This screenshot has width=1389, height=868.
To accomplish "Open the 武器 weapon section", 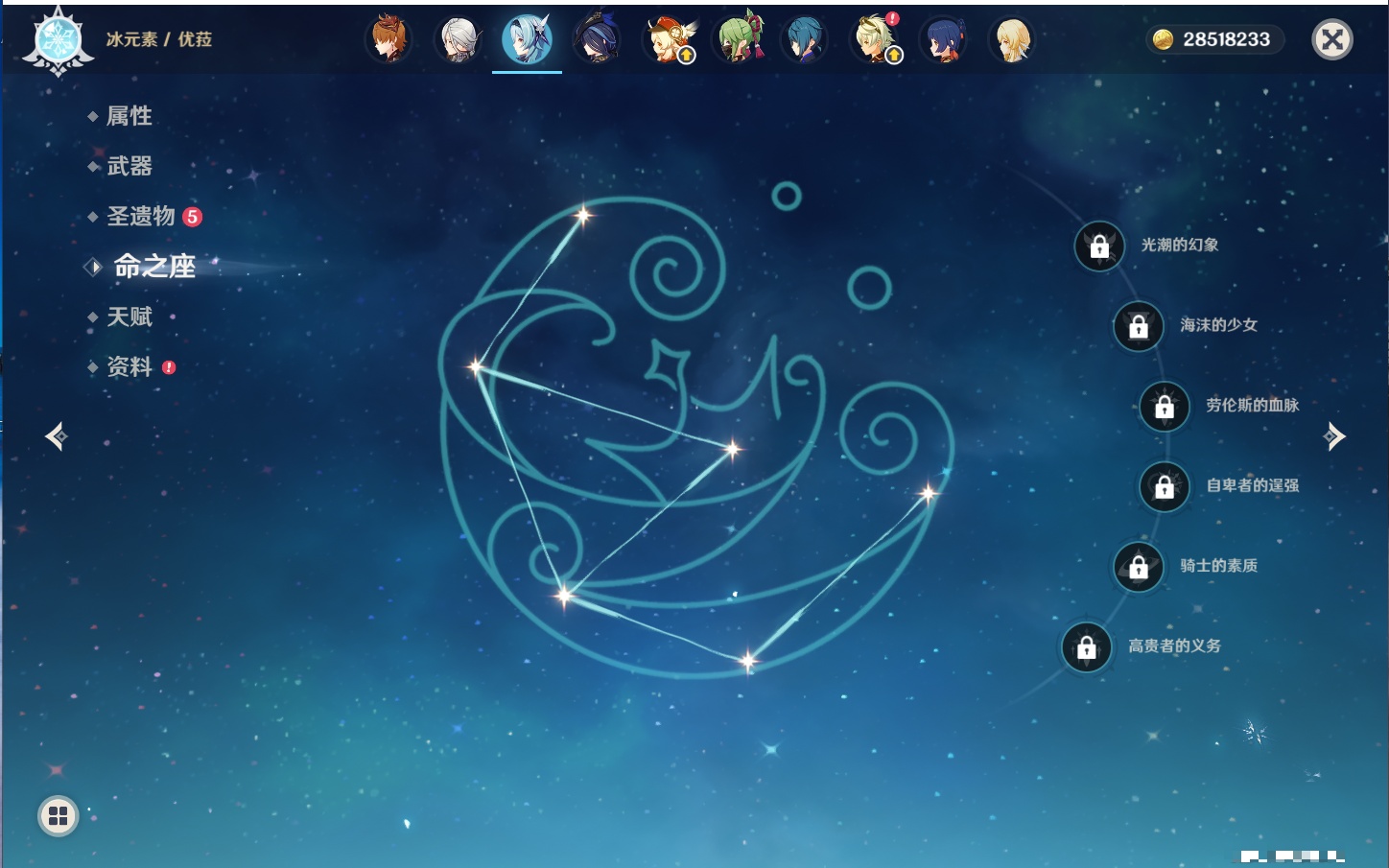I will [129, 167].
